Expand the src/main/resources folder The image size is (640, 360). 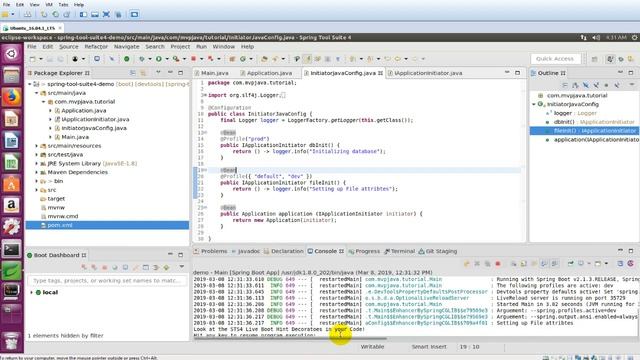[x=36, y=146]
